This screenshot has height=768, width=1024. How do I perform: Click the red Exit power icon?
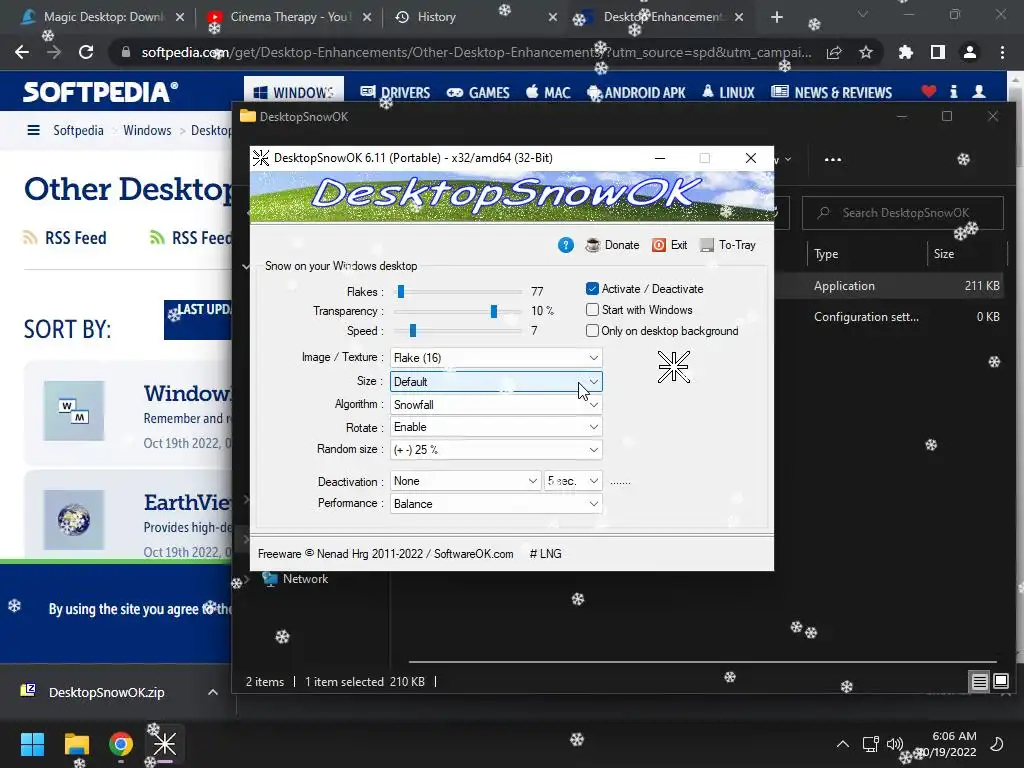[669, 245]
